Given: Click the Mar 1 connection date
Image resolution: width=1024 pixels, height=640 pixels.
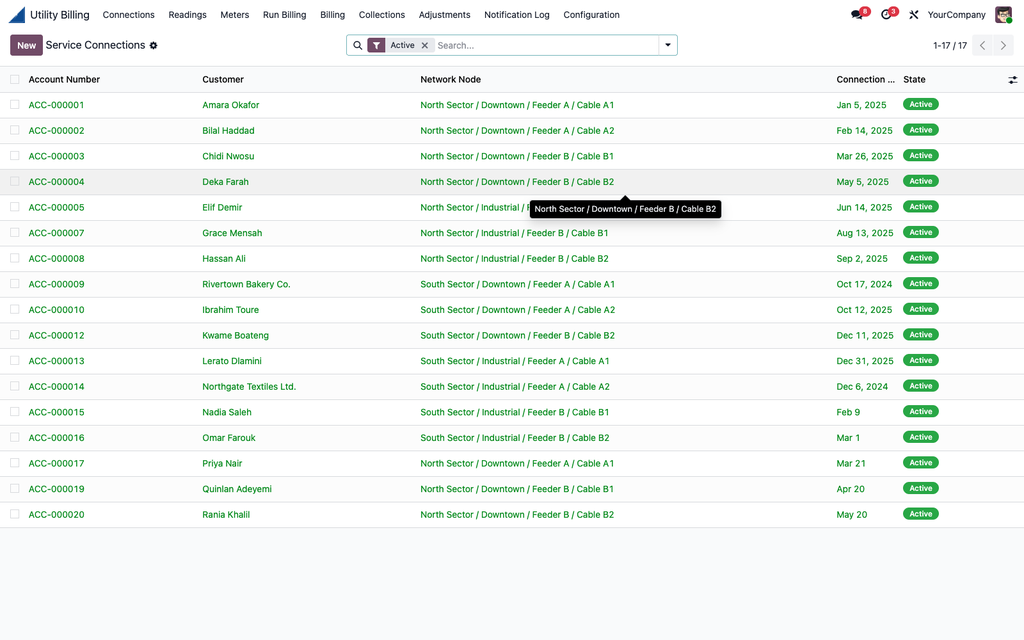Looking at the screenshot, I should 848,438.
